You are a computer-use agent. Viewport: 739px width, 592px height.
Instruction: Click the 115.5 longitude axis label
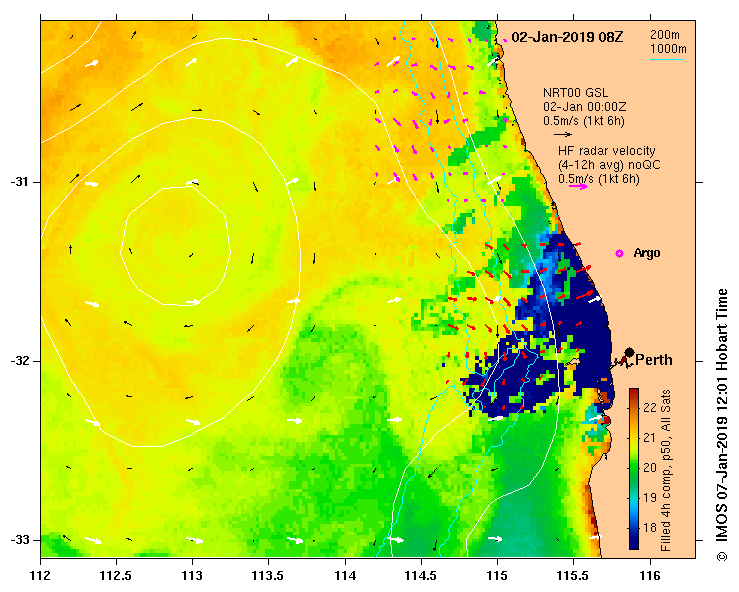tap(574, 576)
